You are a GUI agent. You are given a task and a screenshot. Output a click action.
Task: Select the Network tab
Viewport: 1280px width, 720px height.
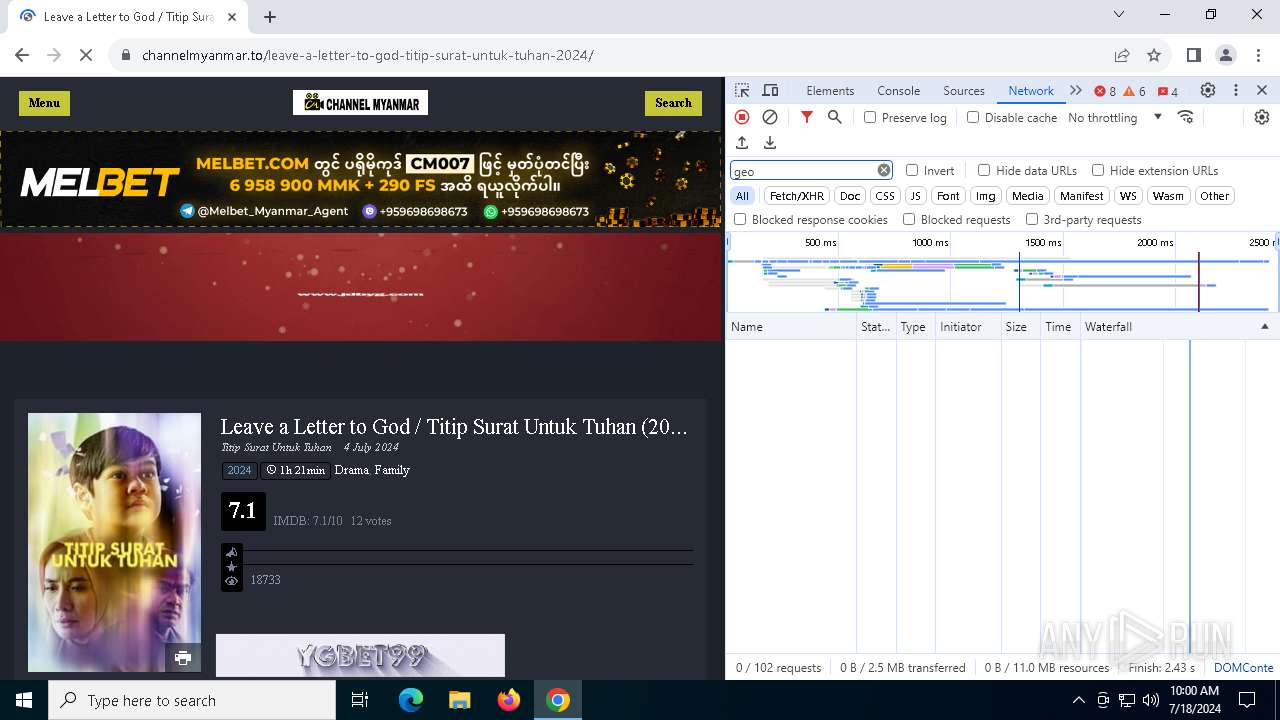click(x=1031, y=90)
